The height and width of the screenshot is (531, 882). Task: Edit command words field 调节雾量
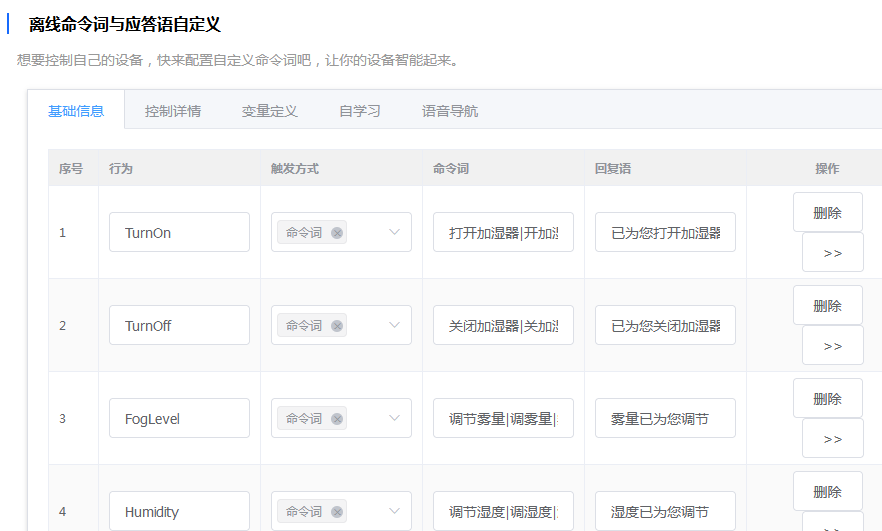503,418
